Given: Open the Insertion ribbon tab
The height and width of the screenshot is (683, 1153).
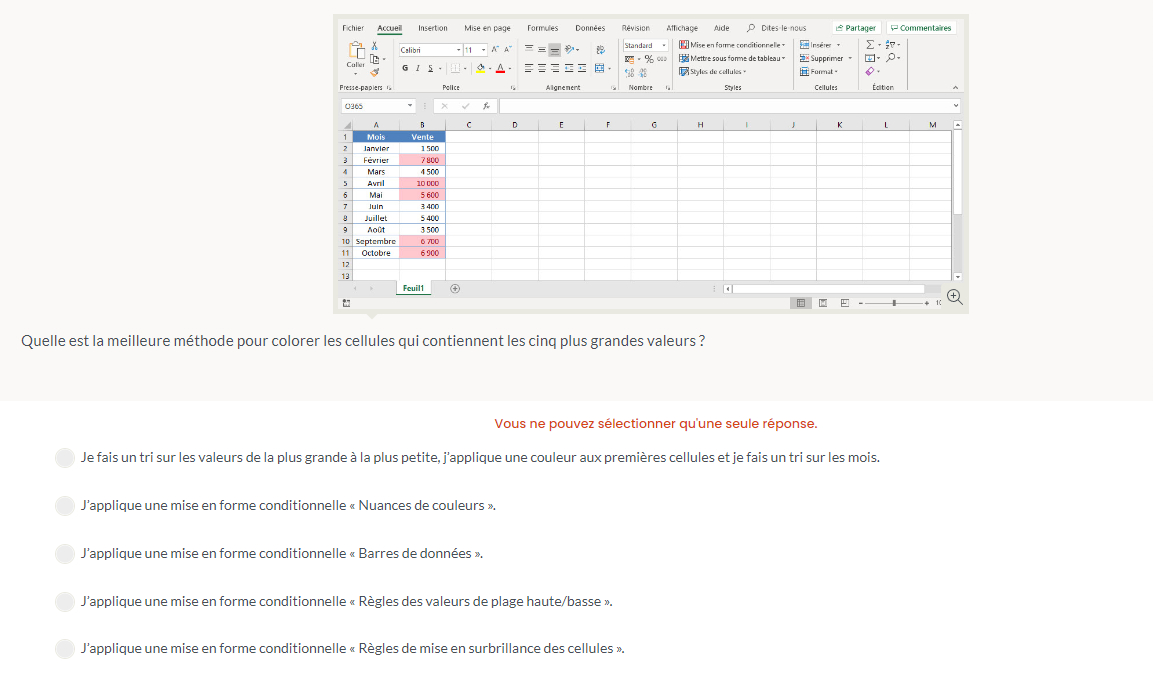Looking at the screenshot, I should point(432,28).
